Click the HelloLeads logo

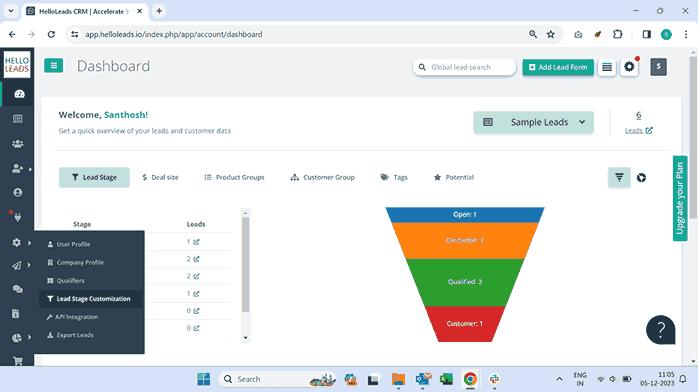point(17,65)
